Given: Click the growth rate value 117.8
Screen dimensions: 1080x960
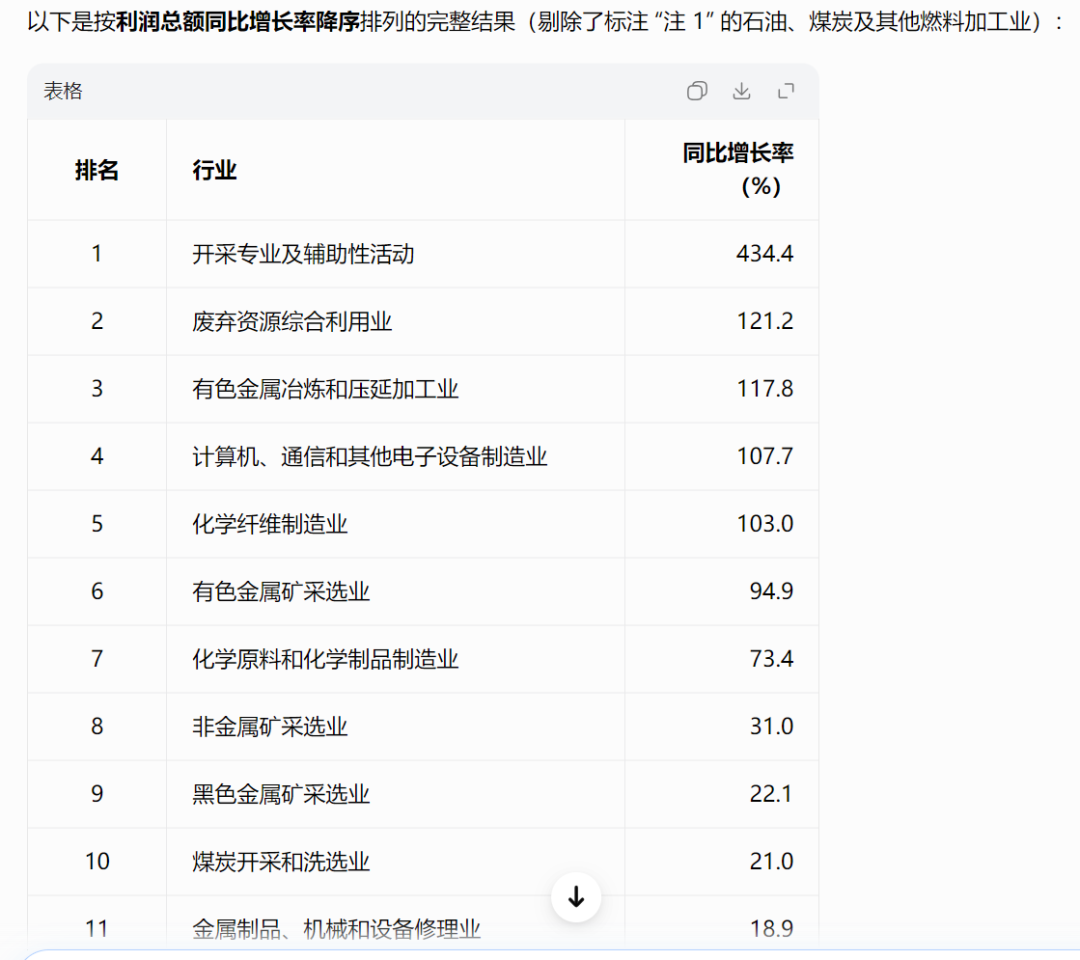Looking at the screenshot, I should [x=765, y=388].
